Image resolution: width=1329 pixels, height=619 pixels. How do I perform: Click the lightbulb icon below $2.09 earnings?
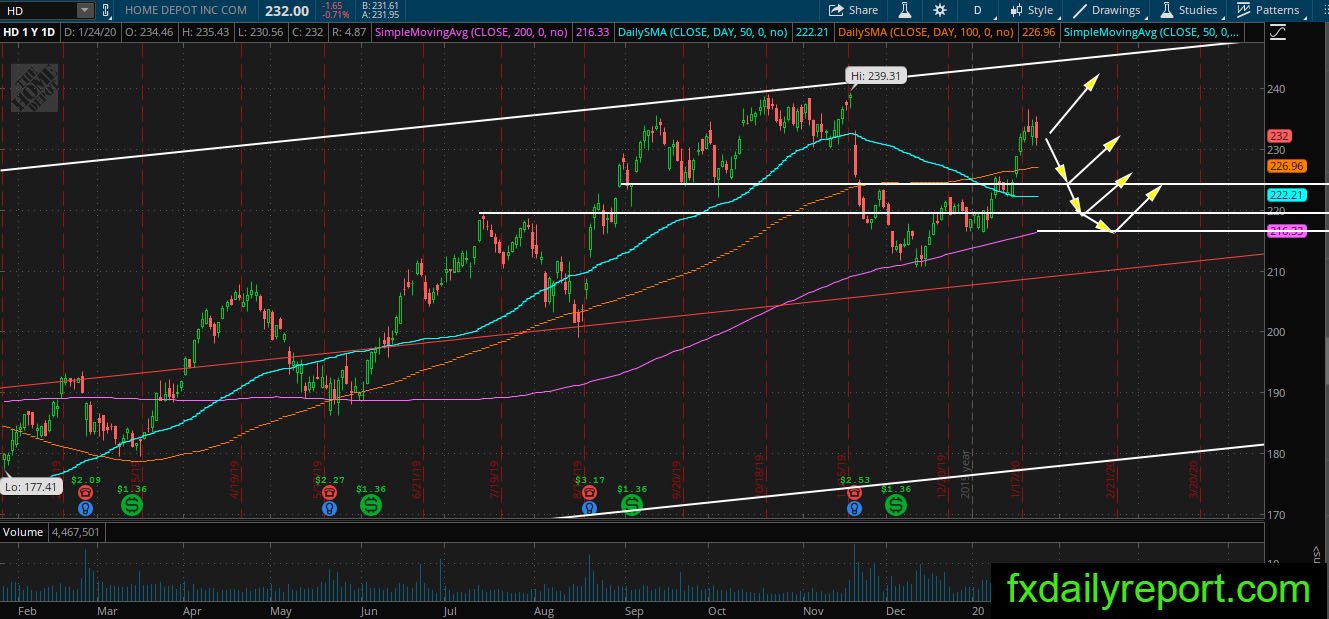click(87, 508)
